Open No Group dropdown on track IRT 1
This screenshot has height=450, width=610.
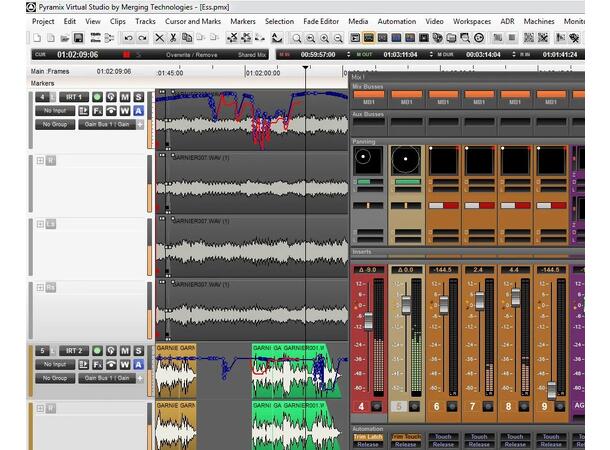[x=55, y=124]
